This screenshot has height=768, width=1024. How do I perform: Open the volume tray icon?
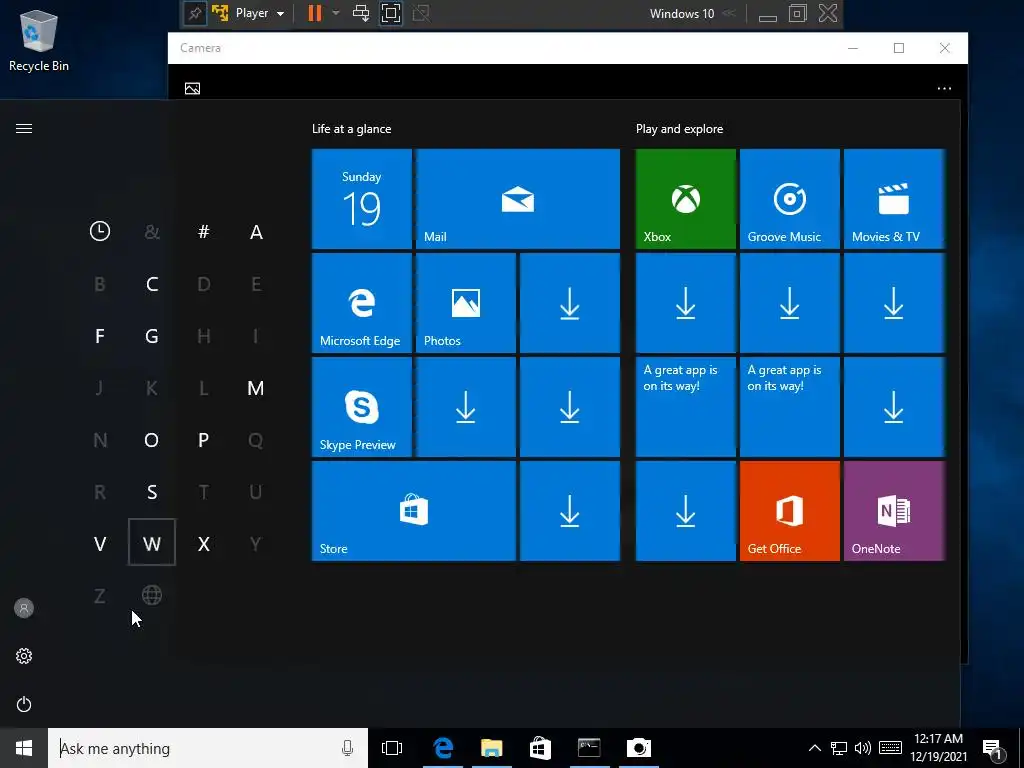point(863,748)
